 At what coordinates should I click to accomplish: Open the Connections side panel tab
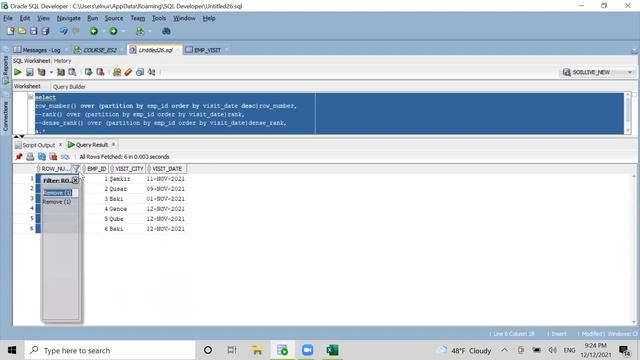5,116
